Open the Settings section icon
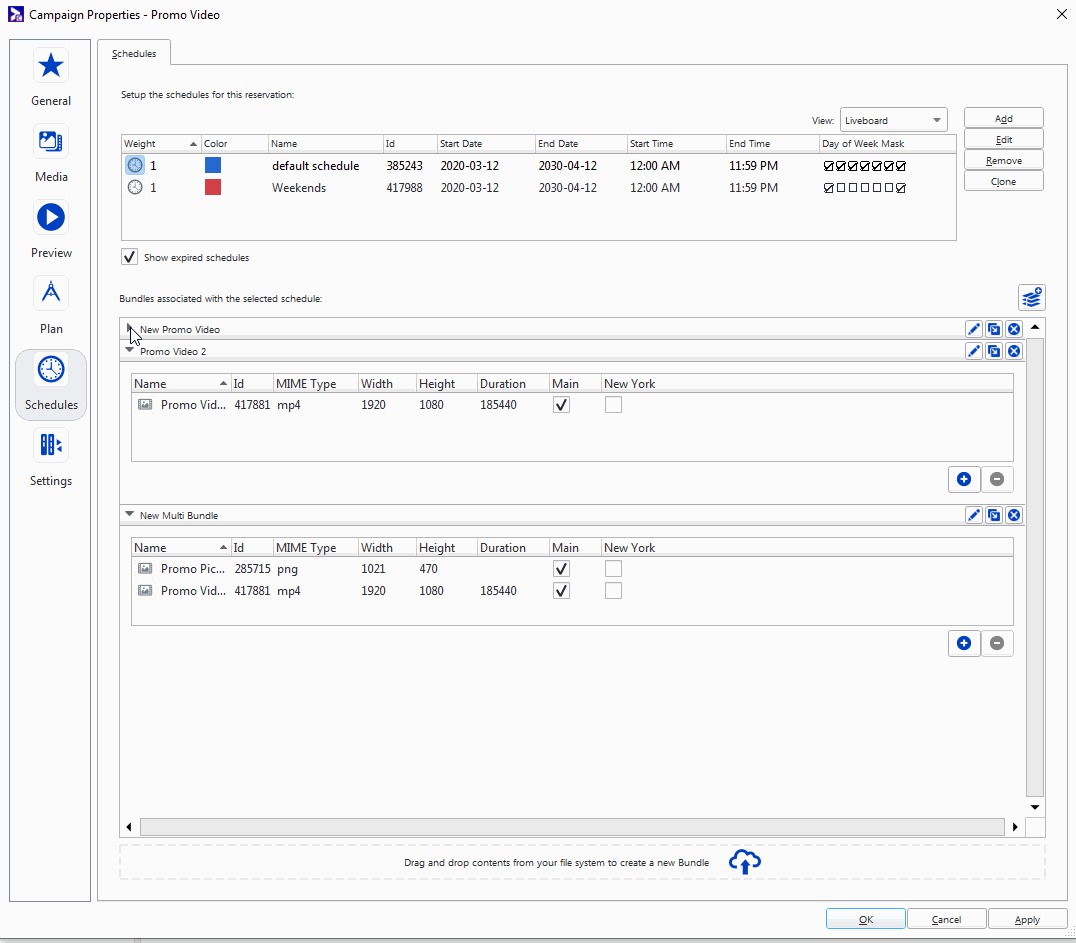1076x943 pixels. point(51,445)
